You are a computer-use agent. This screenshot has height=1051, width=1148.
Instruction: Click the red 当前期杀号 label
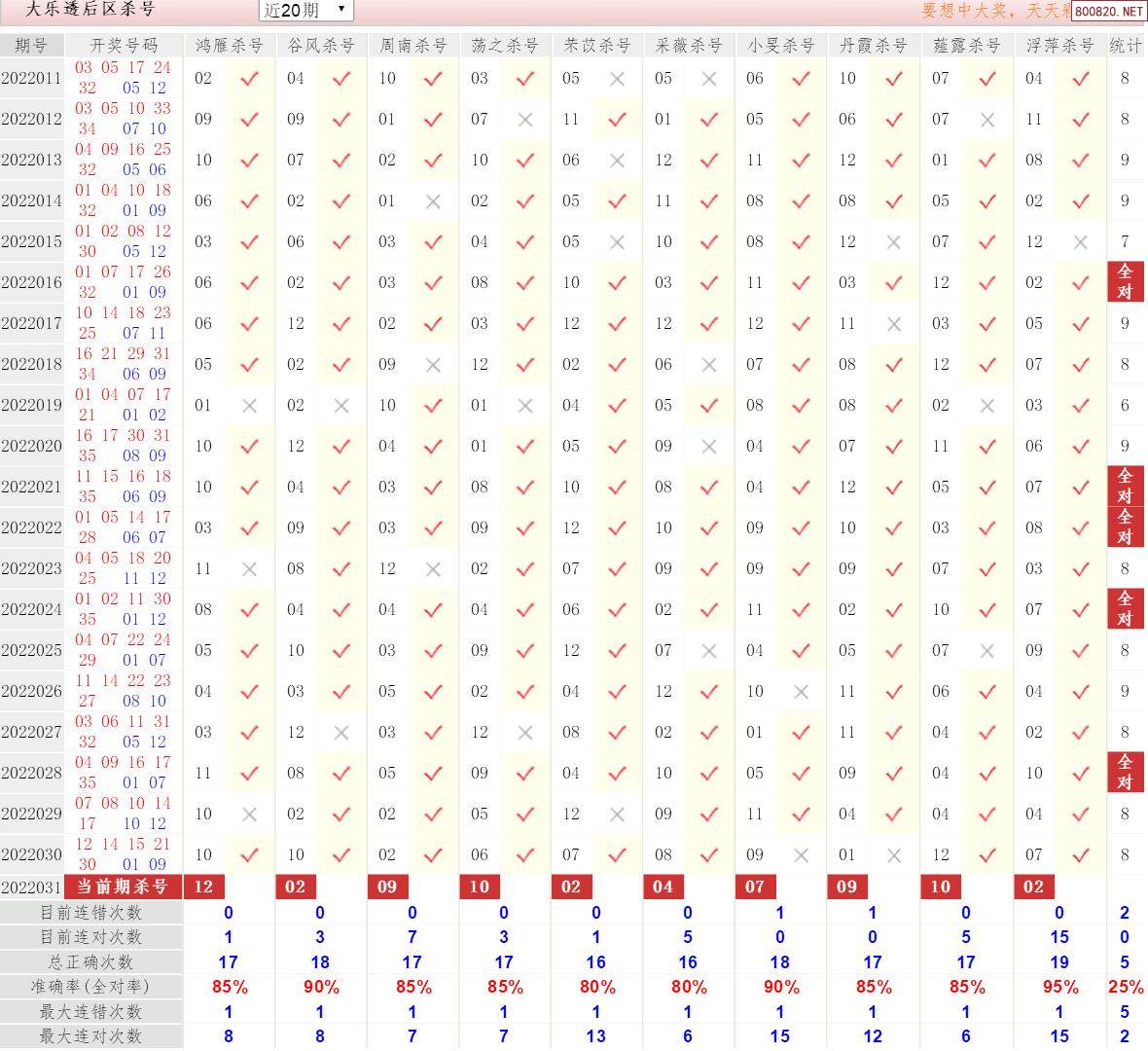(x=123, y=887)
